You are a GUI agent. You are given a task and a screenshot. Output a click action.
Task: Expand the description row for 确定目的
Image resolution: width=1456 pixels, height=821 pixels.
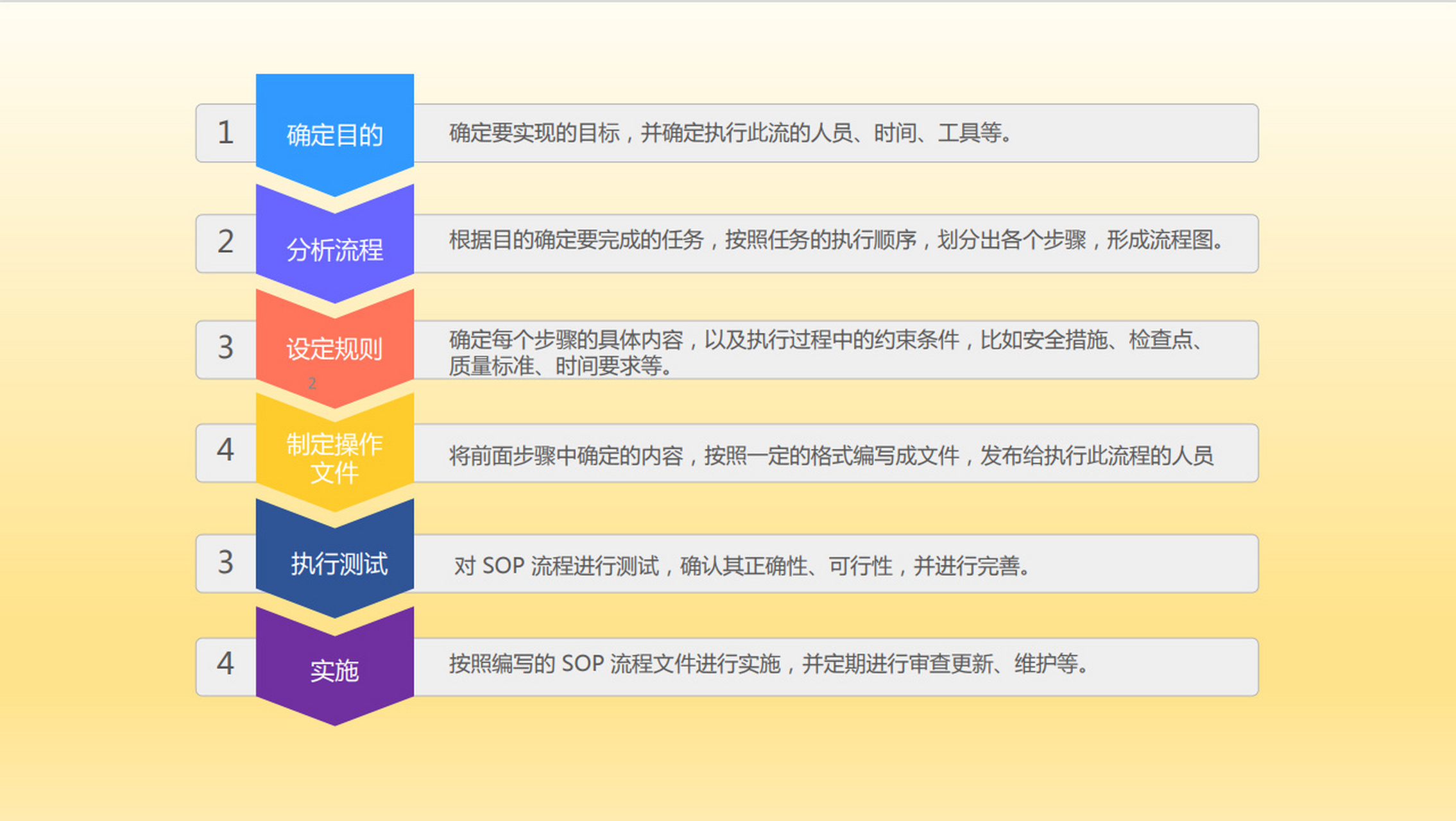pos(834,133)
